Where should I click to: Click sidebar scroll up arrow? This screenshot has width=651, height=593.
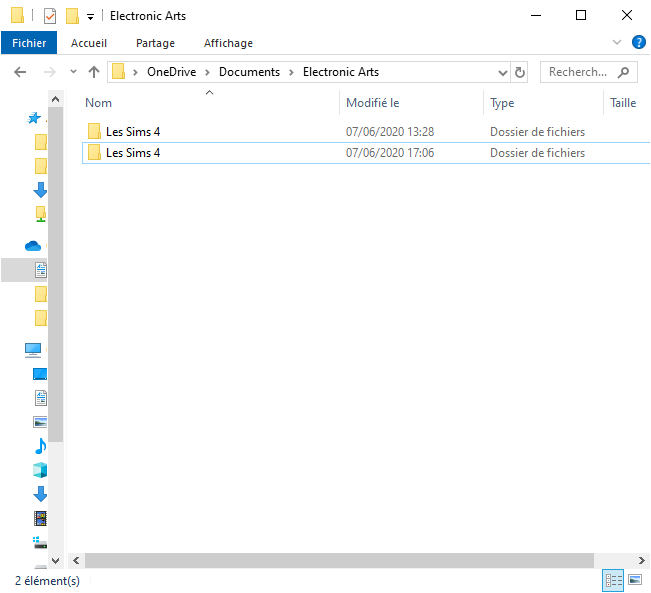pos(55,99)
